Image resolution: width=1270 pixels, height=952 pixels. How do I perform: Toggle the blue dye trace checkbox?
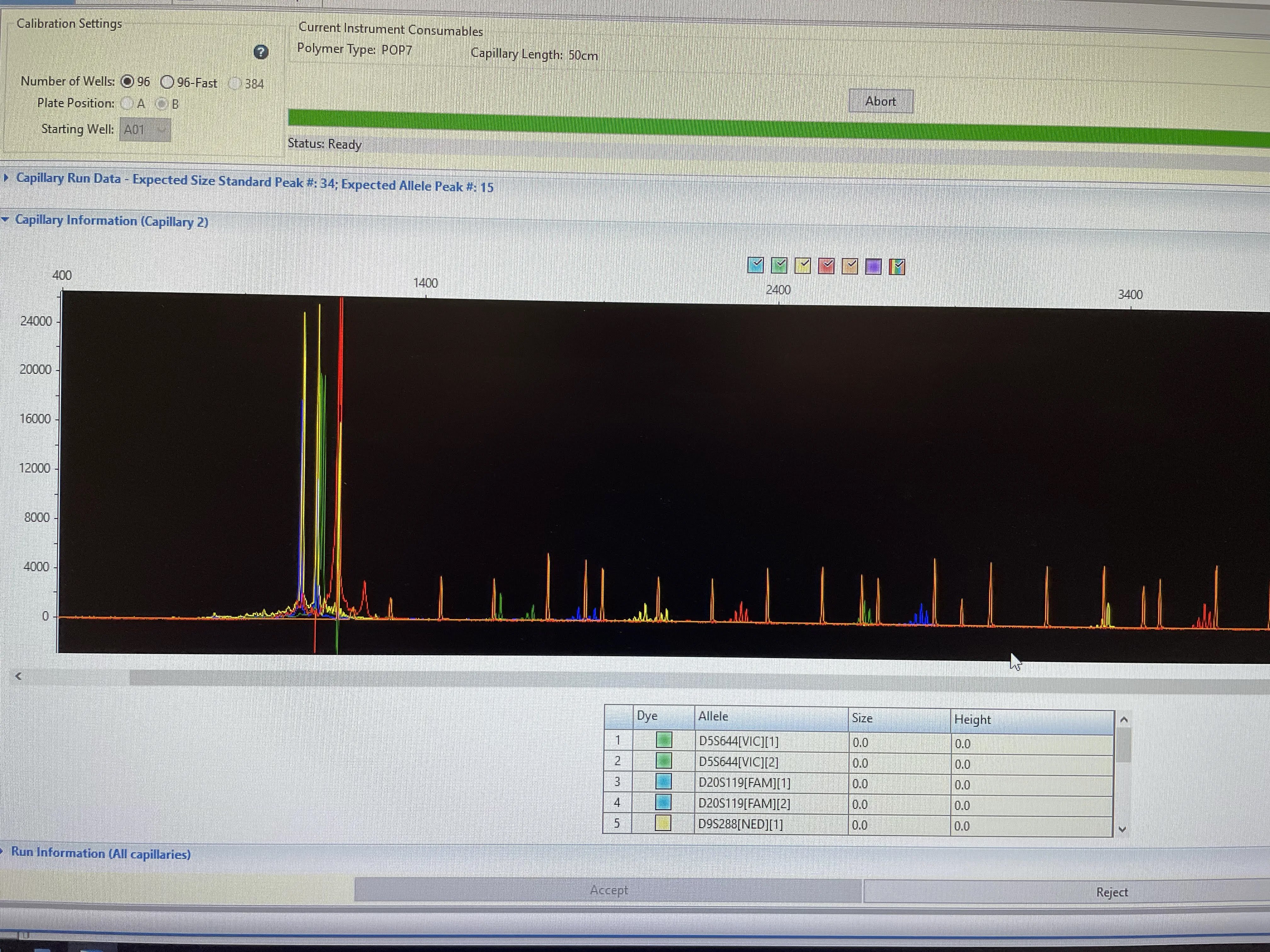pos(756,264)
